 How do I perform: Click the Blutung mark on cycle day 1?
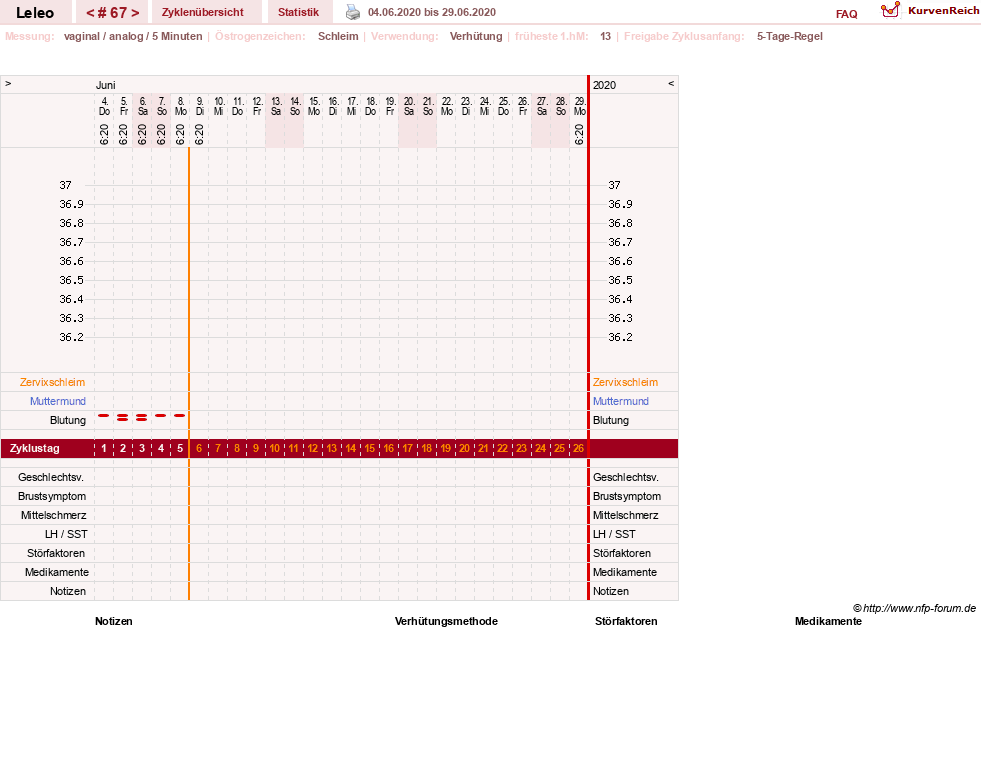(x=104, y=415)
